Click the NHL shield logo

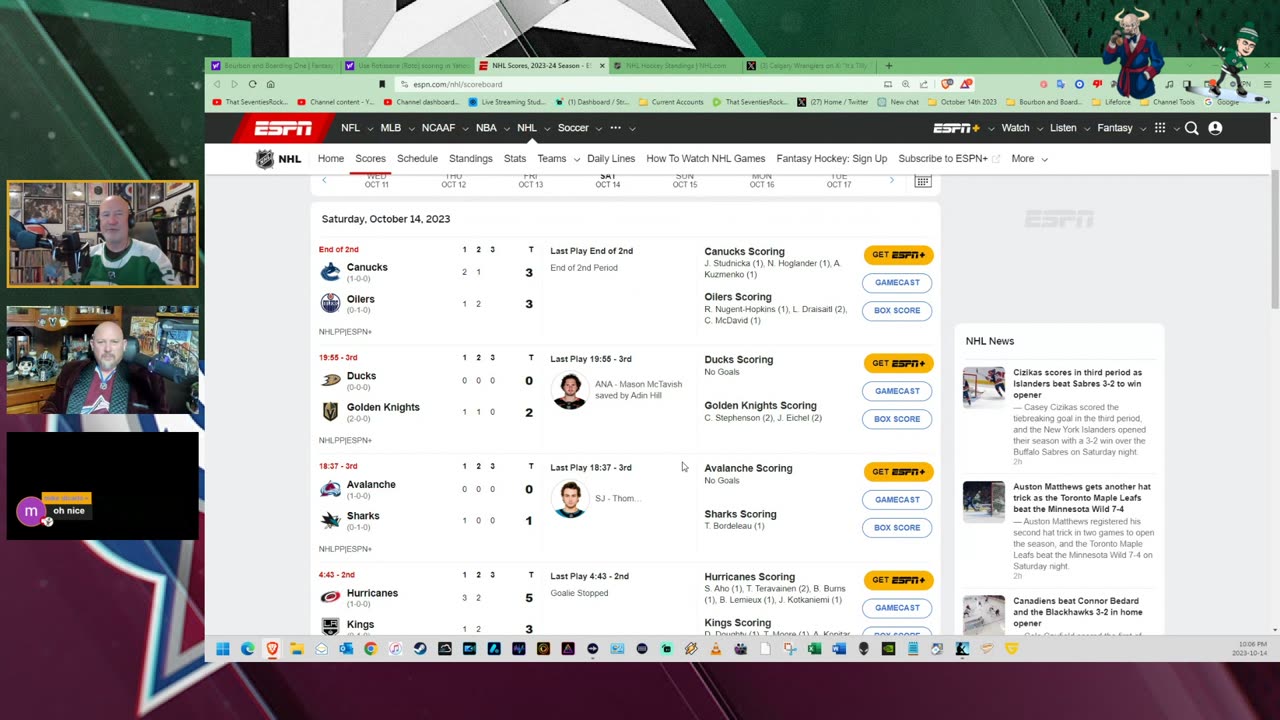pos(265,159)
